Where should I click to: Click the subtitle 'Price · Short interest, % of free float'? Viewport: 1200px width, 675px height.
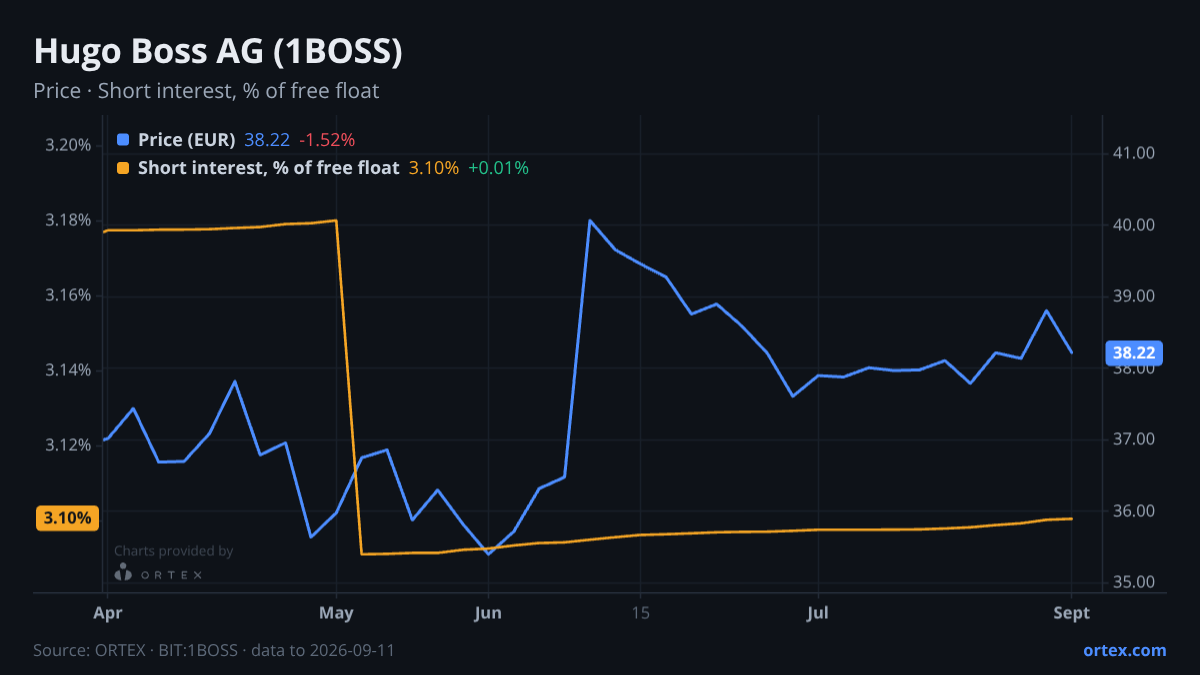pyautogui.click(x=206, y=91)
